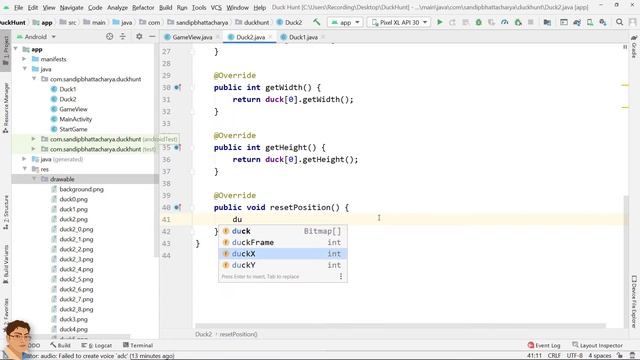Viewport: 640px width, 360px height.
Task: Click the editor vertical scrollbar
Action: coord(626,261)
